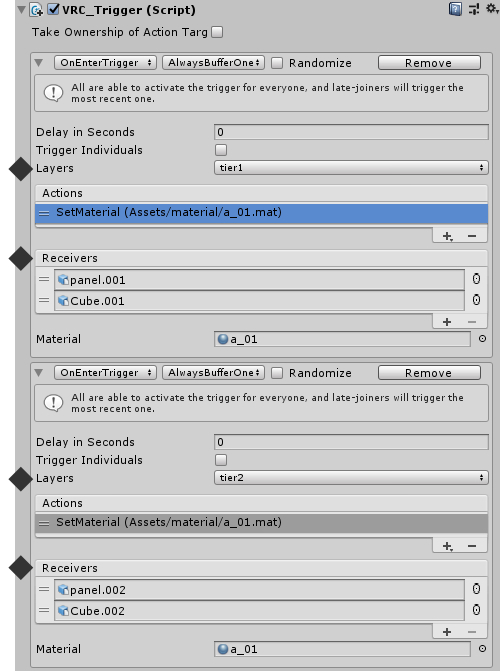Image resolution: width=500 pixels, height=671 pixels.
Task: Collapse the VRC_Trigger component foldout arrow
Action: [x=21, y=9]
